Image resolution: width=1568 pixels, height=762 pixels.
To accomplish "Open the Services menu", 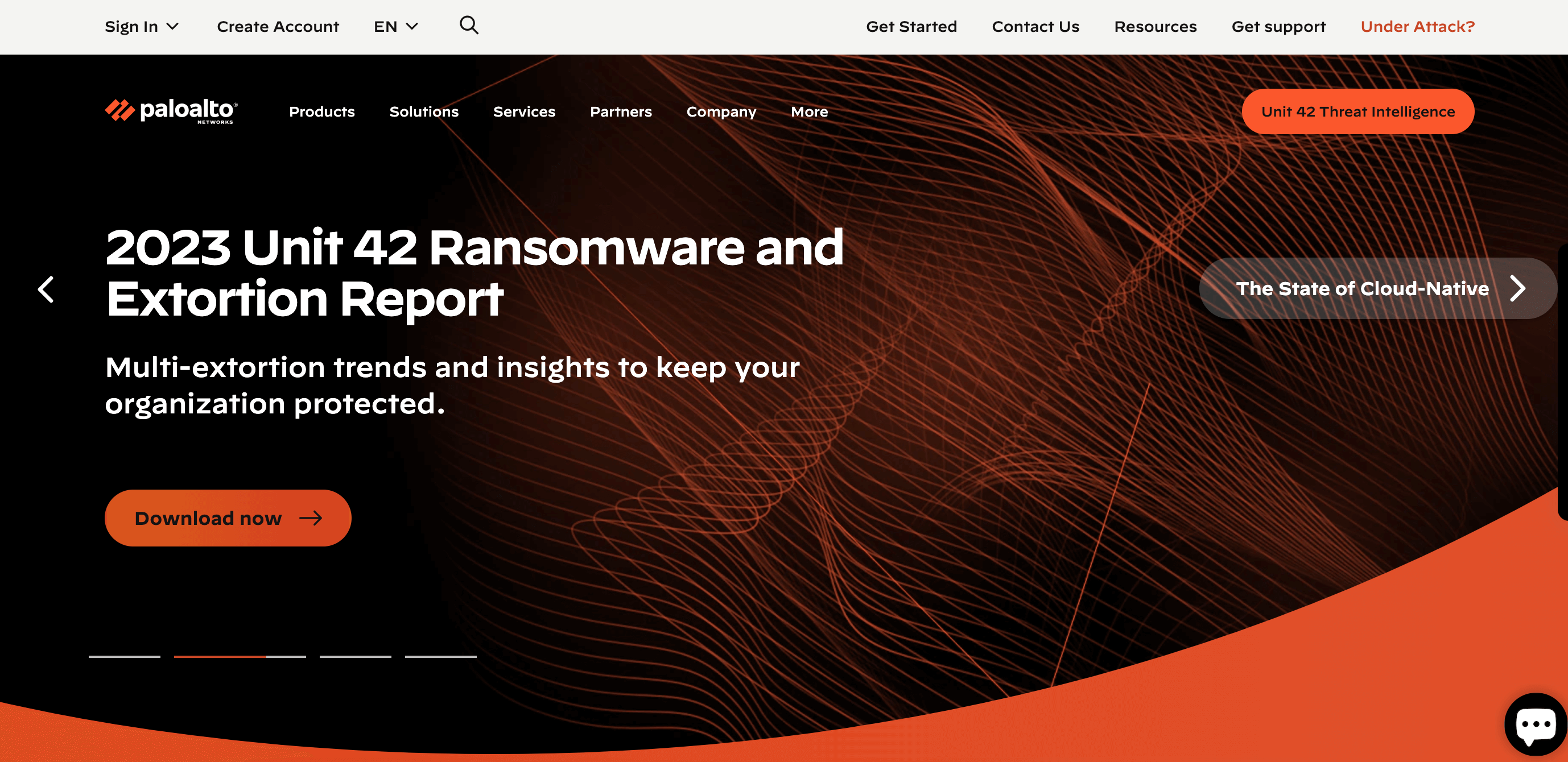I will pos(524,112).
